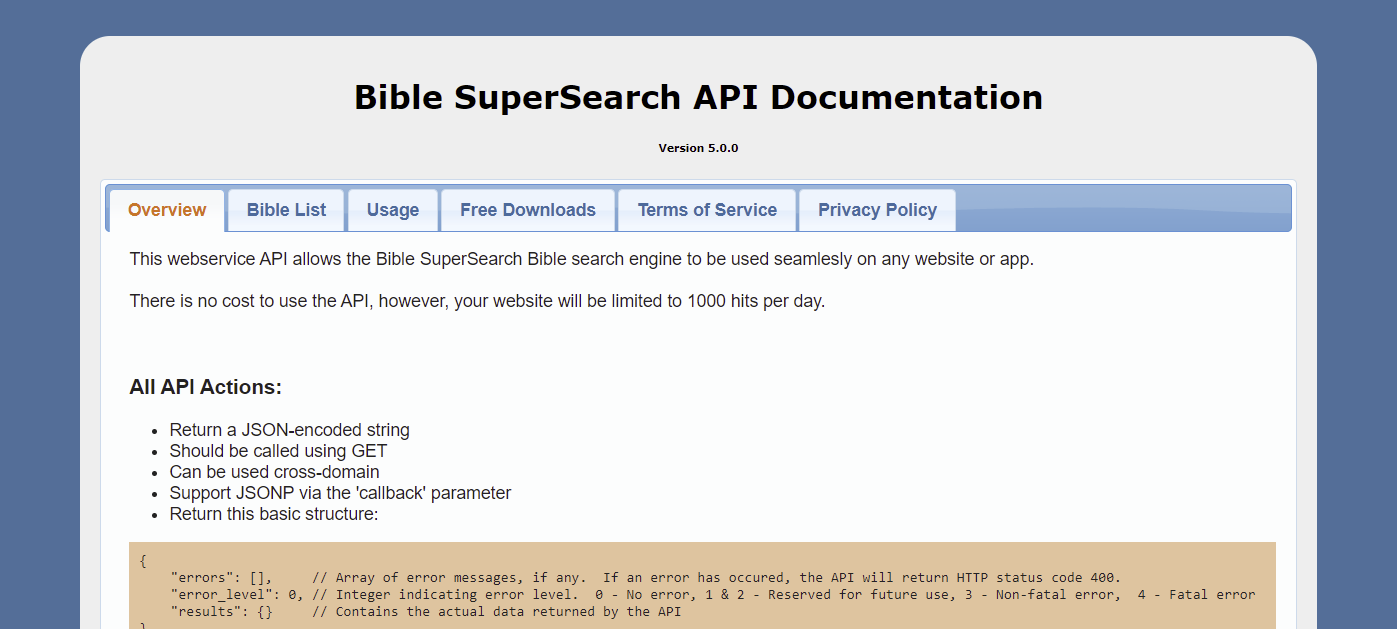
Task: Click the 'All API Actions:' heading
Action: point(206,387)
